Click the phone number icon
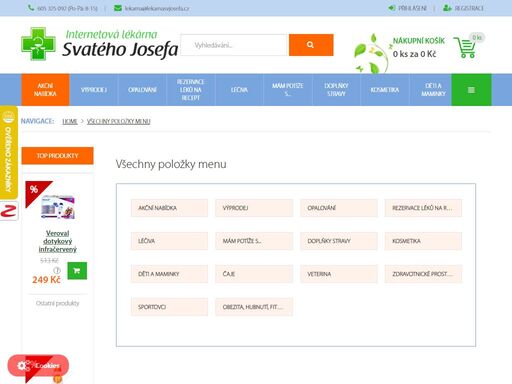512x384 pixels. [31, 8]
